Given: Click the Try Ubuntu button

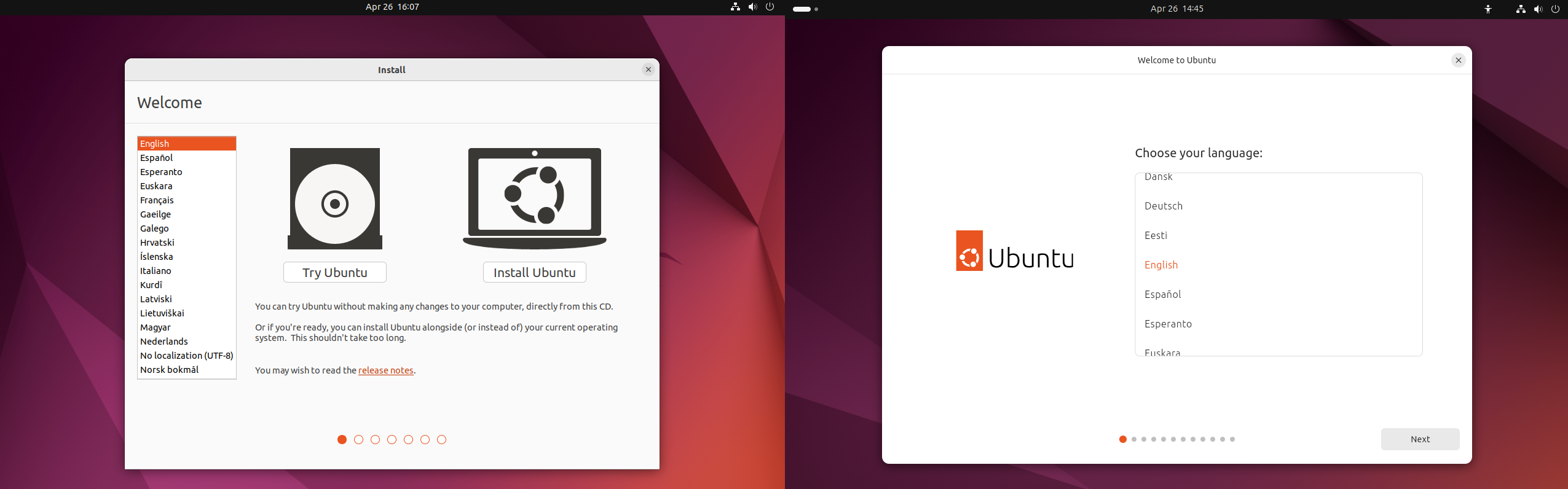Looking at the screenshot, I should pyautogui.click(x=335, y=272).
